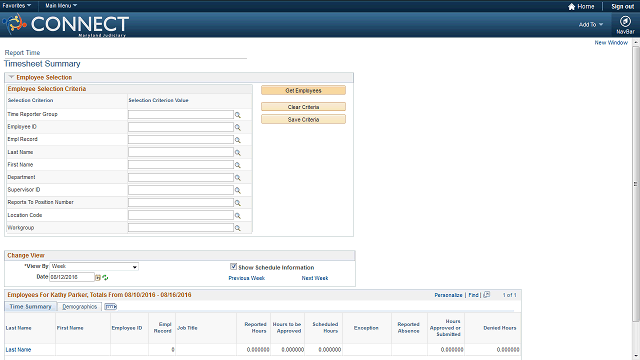Open lookup for Reports To Position Number
640x360 pixels.
(x=238, y=203)
